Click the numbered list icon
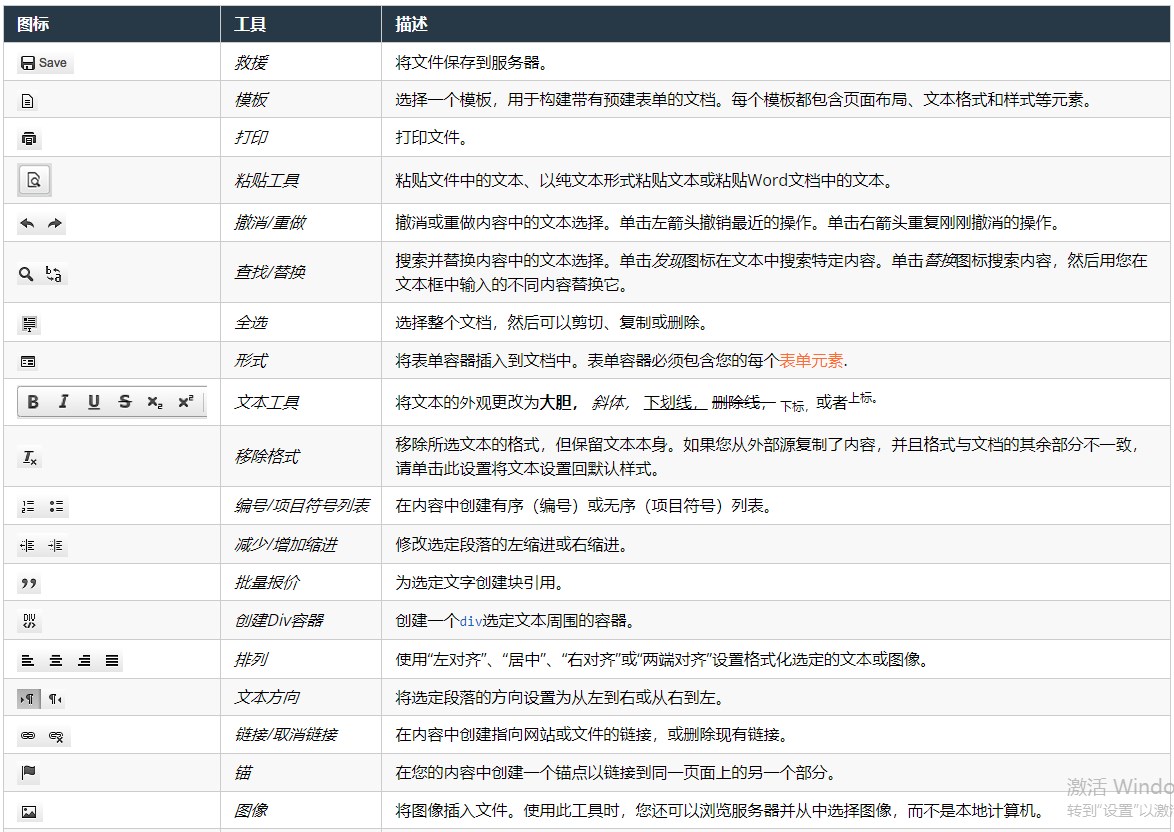This screenshot has width=1174, height=832. [x=28, y=506]
